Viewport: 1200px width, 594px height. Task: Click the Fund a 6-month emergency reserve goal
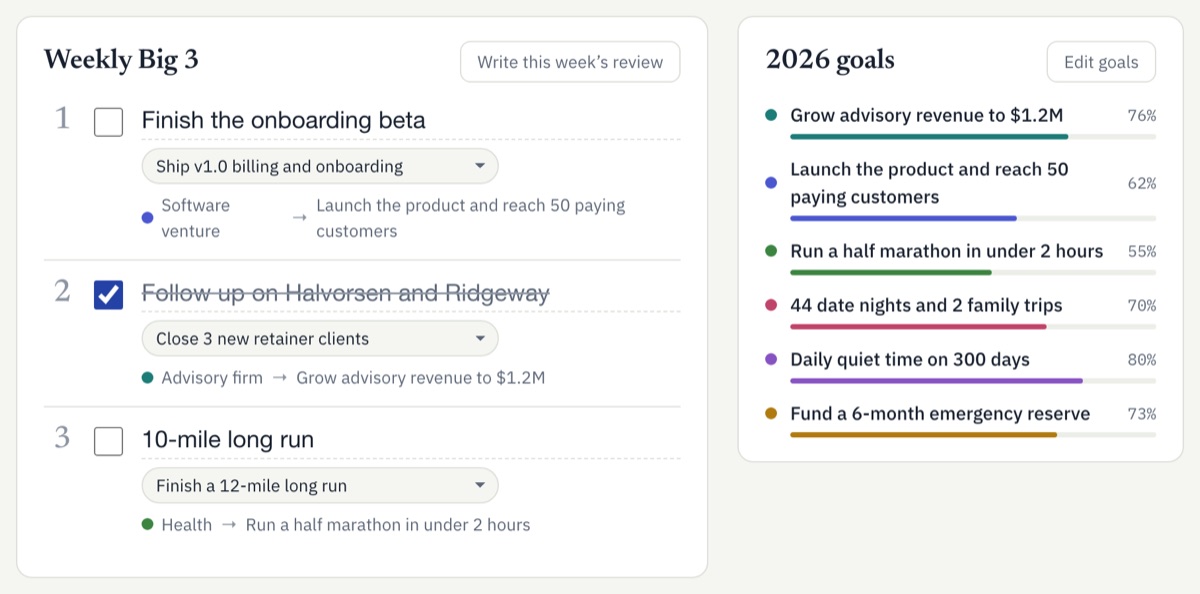click(x=940, y=413)
